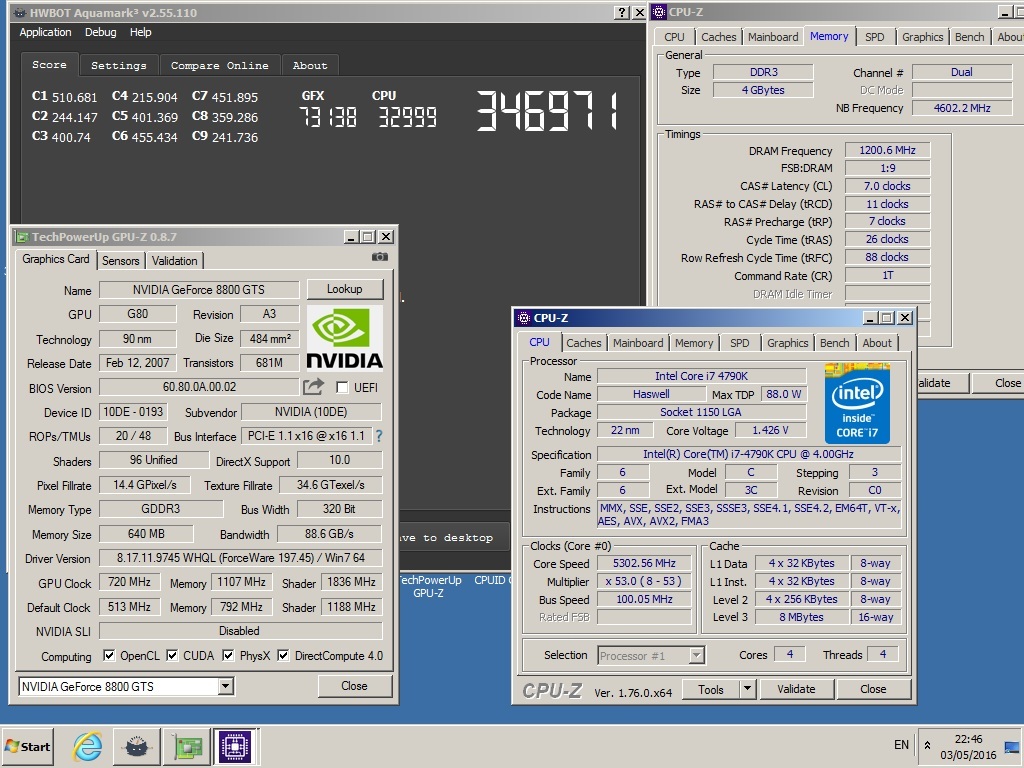Click the Aquamark help question button
The image size is (1024, 768).
[622, 12]
